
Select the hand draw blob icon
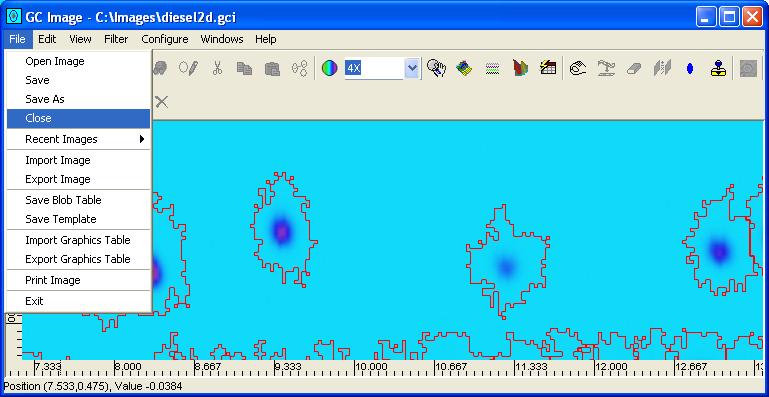coord(578,68)
